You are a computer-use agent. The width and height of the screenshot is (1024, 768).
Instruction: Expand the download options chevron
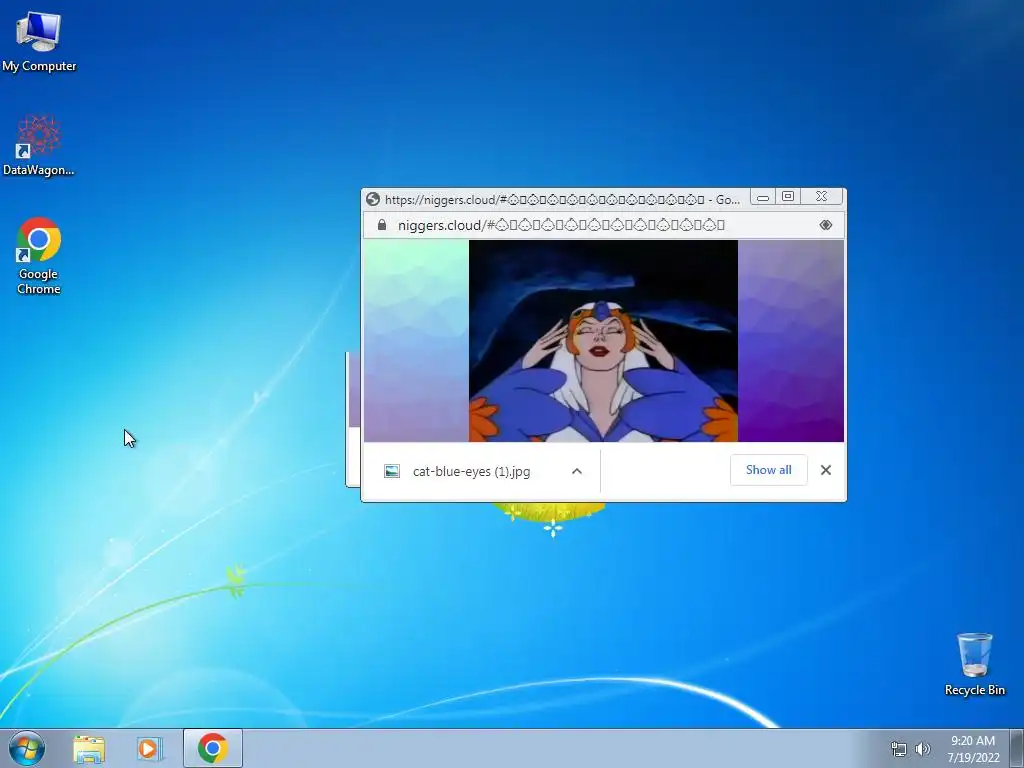point(577,471)
